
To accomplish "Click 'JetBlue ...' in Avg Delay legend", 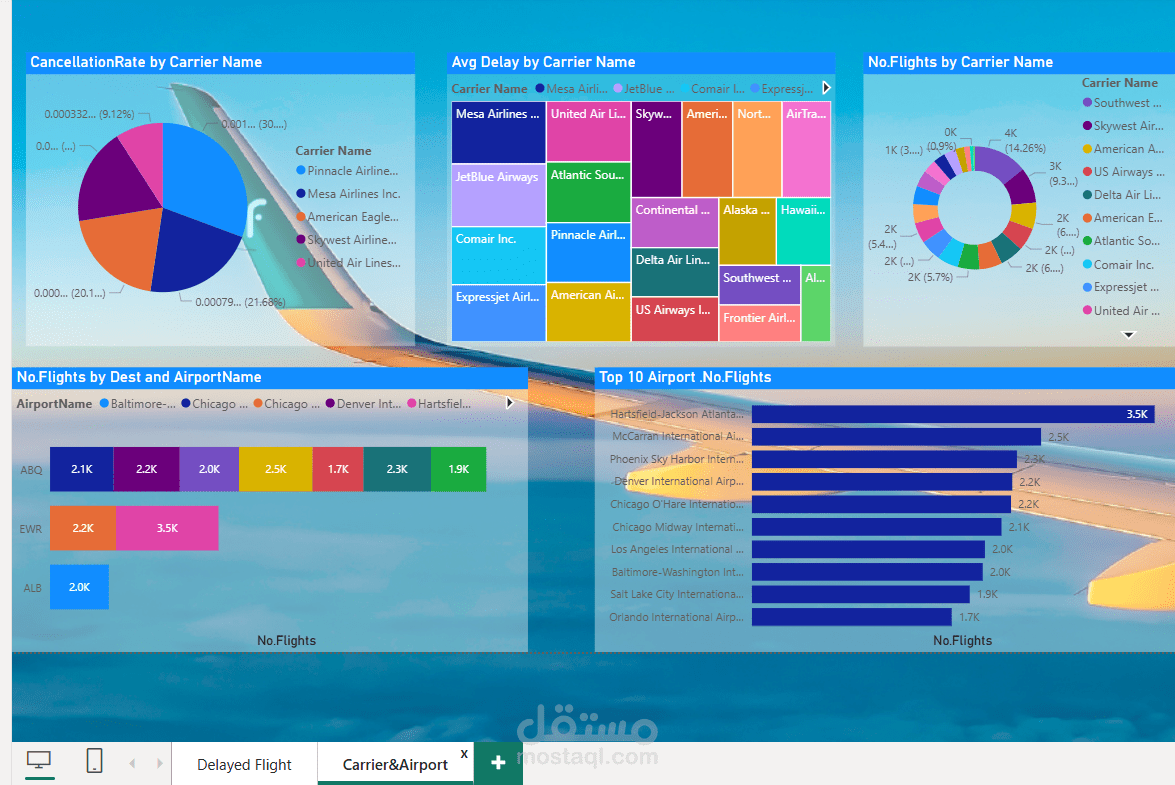I will (649, 89).
